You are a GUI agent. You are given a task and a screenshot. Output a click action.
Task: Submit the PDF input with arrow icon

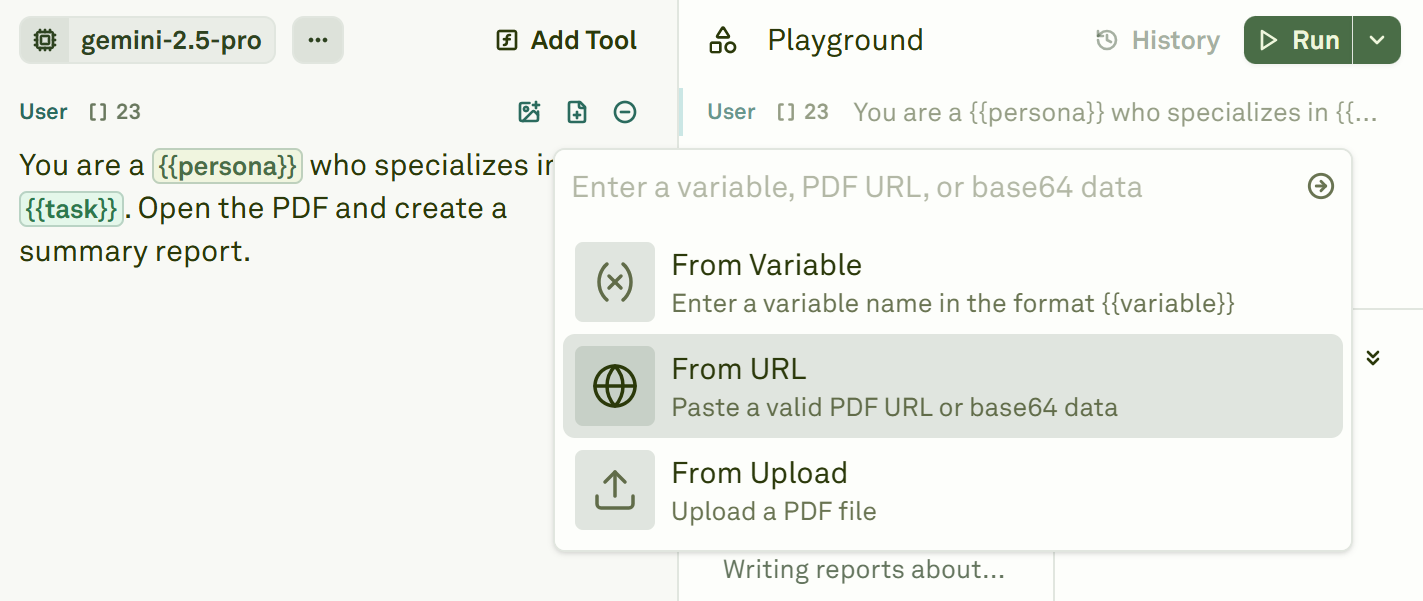pyautogui.click(x=1321, y=187)
